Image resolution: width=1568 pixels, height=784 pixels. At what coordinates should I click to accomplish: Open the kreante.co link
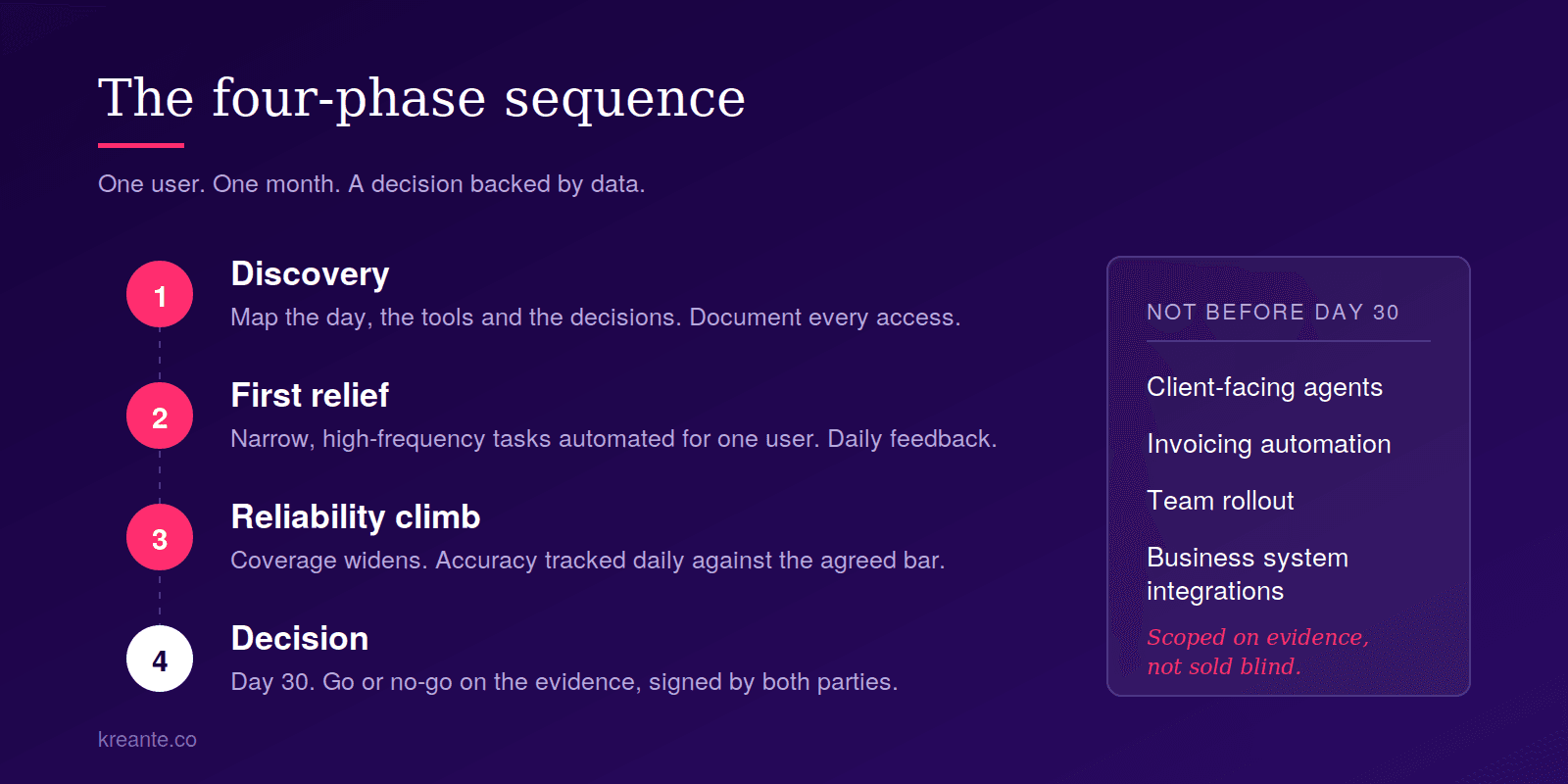point(147,740)
